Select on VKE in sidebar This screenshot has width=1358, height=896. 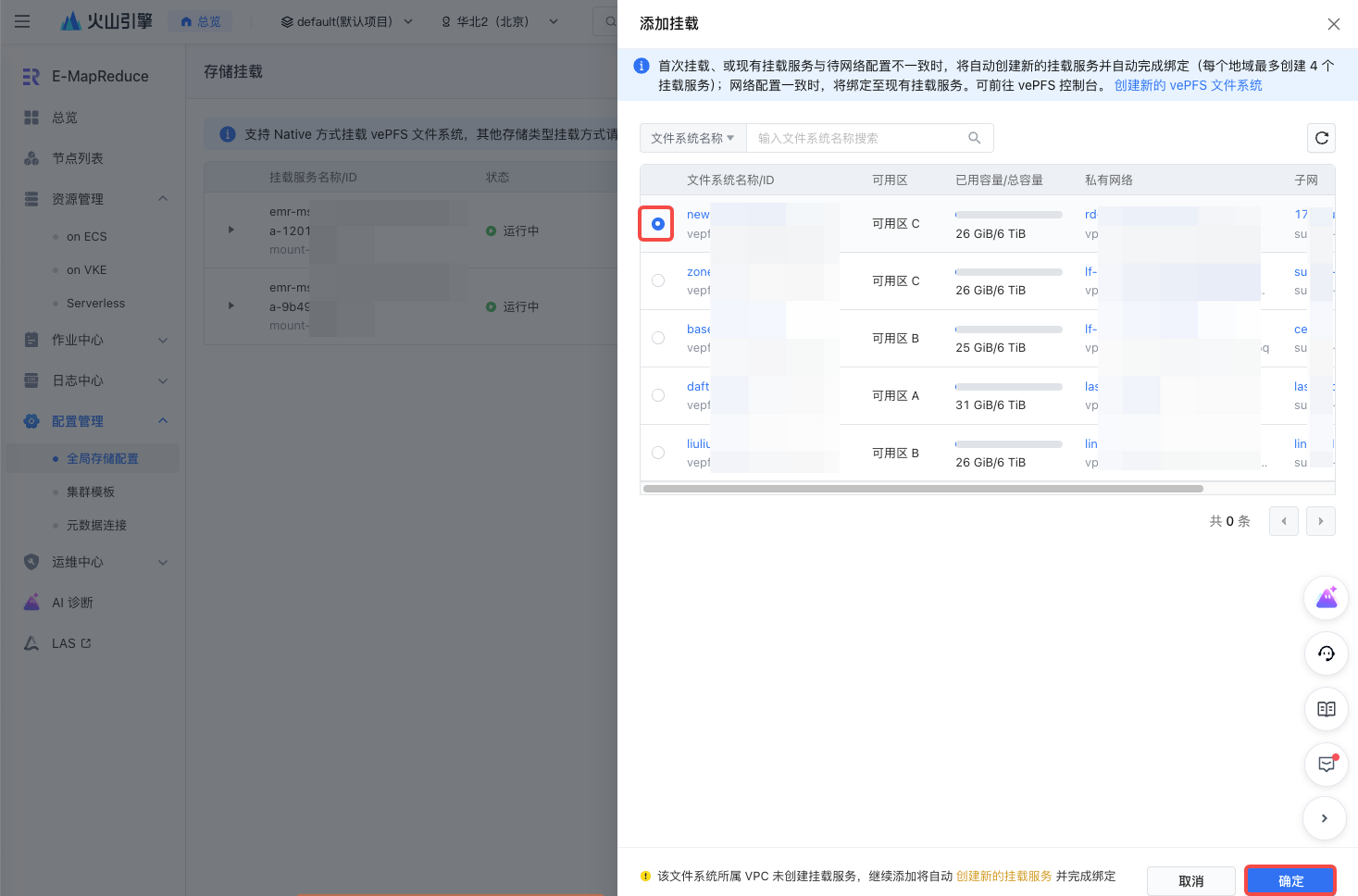click(x=87, y=269)
